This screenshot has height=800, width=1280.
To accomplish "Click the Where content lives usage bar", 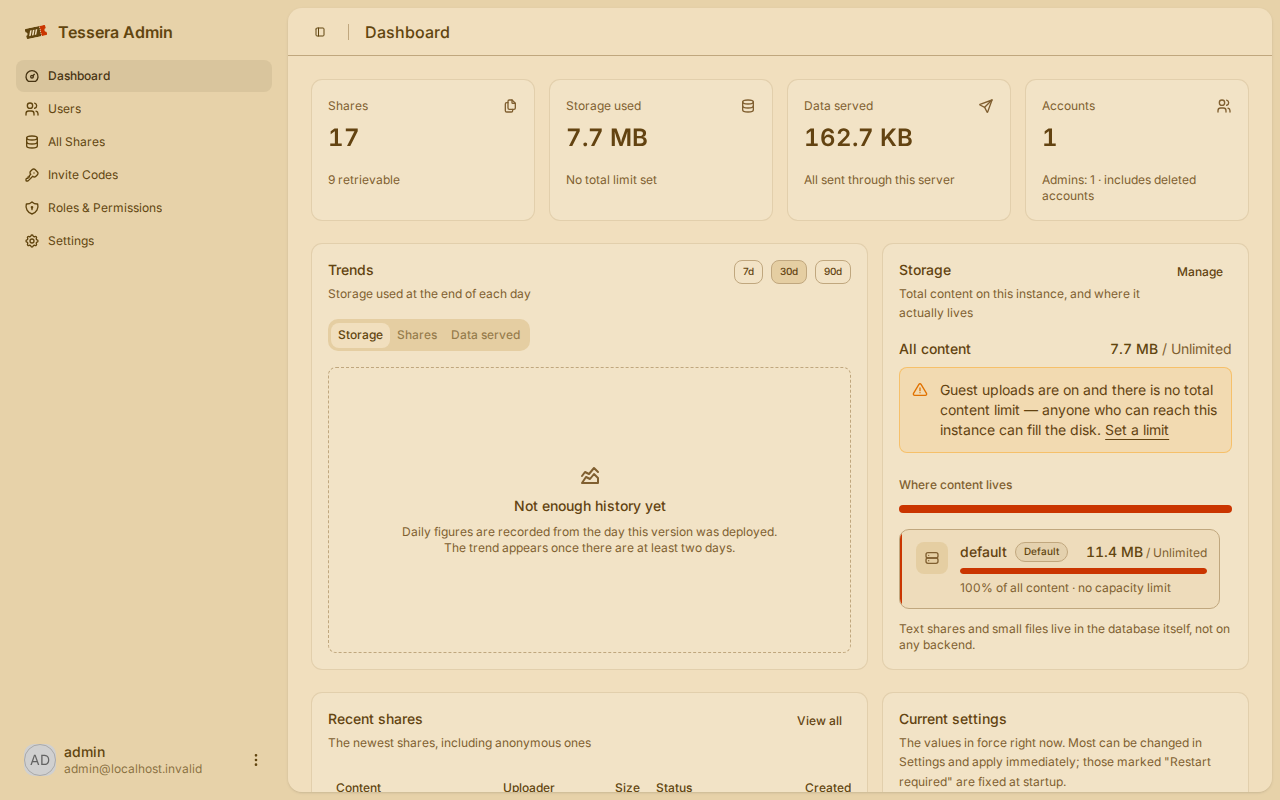I will pos(1065,509).
